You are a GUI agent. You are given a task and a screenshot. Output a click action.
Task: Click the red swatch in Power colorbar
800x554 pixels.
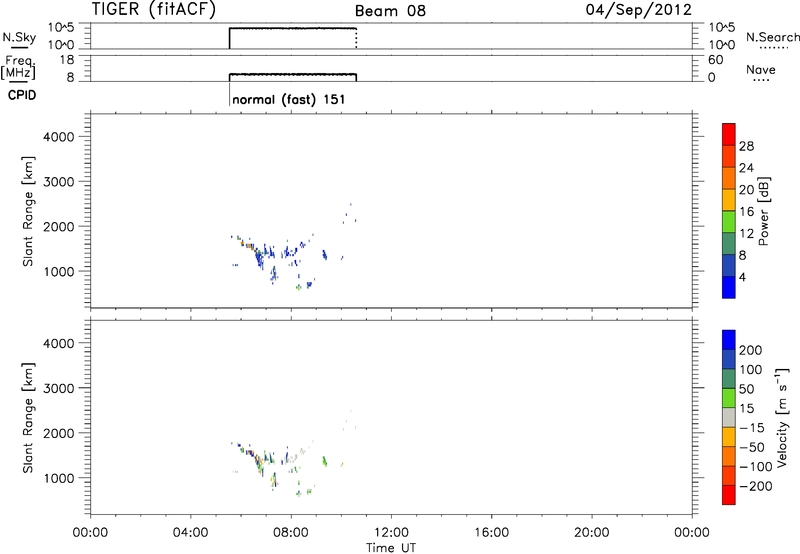coord(729,134)
